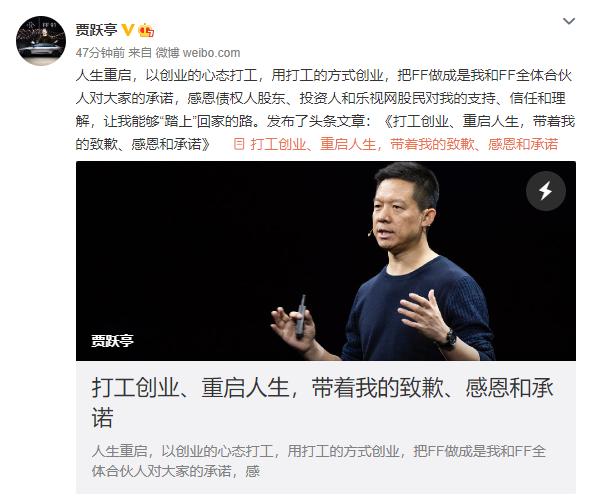Click the document icon before the orange link

[239, 144]
